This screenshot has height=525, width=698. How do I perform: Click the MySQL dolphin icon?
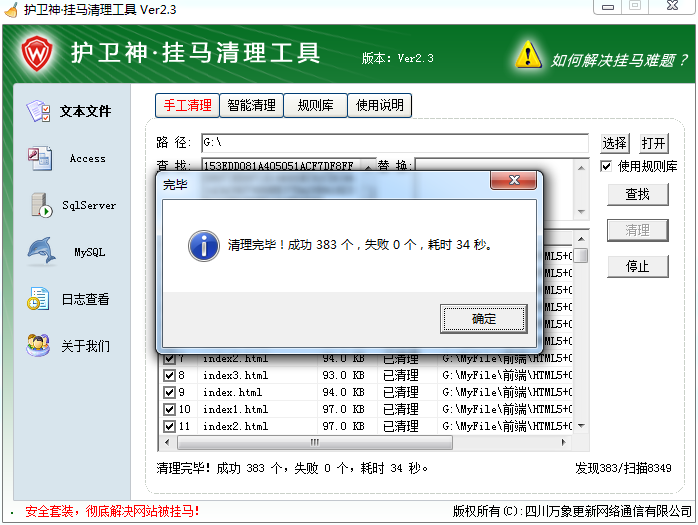pos(41,252)
